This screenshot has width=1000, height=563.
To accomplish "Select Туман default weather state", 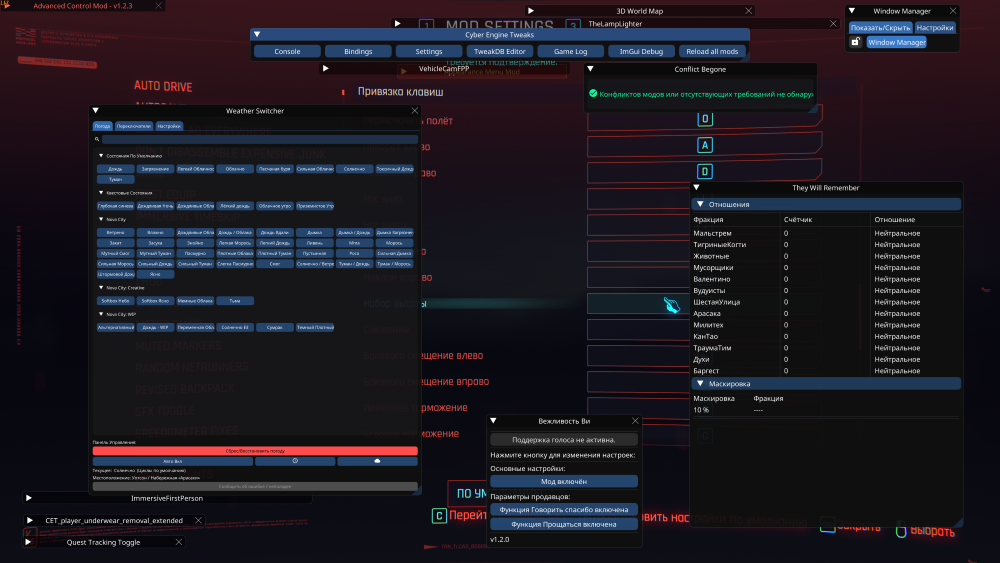I will 115,179.
